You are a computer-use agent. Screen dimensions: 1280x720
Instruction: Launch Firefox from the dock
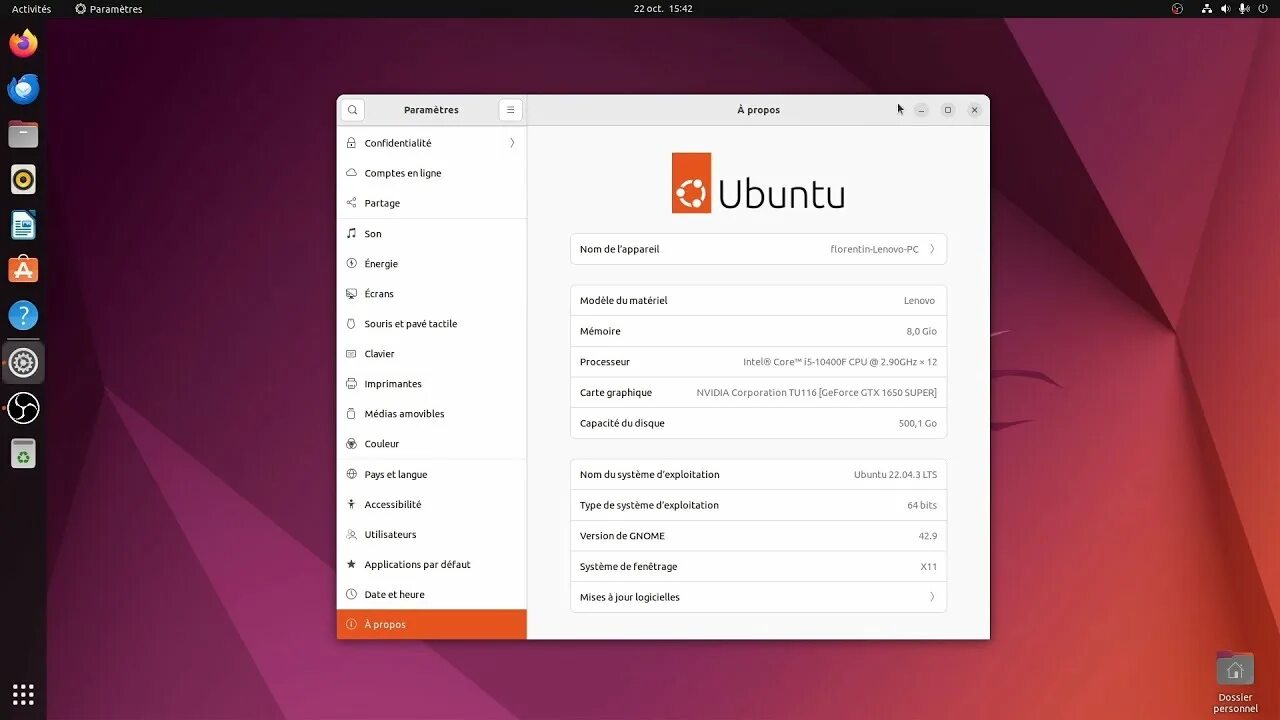coord(23,43)
